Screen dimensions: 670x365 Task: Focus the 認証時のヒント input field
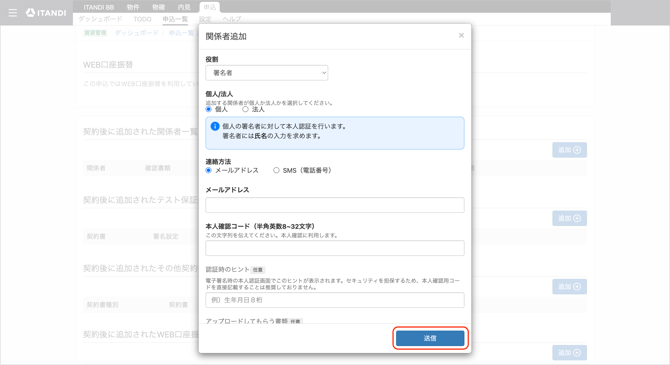pos(335,300)
